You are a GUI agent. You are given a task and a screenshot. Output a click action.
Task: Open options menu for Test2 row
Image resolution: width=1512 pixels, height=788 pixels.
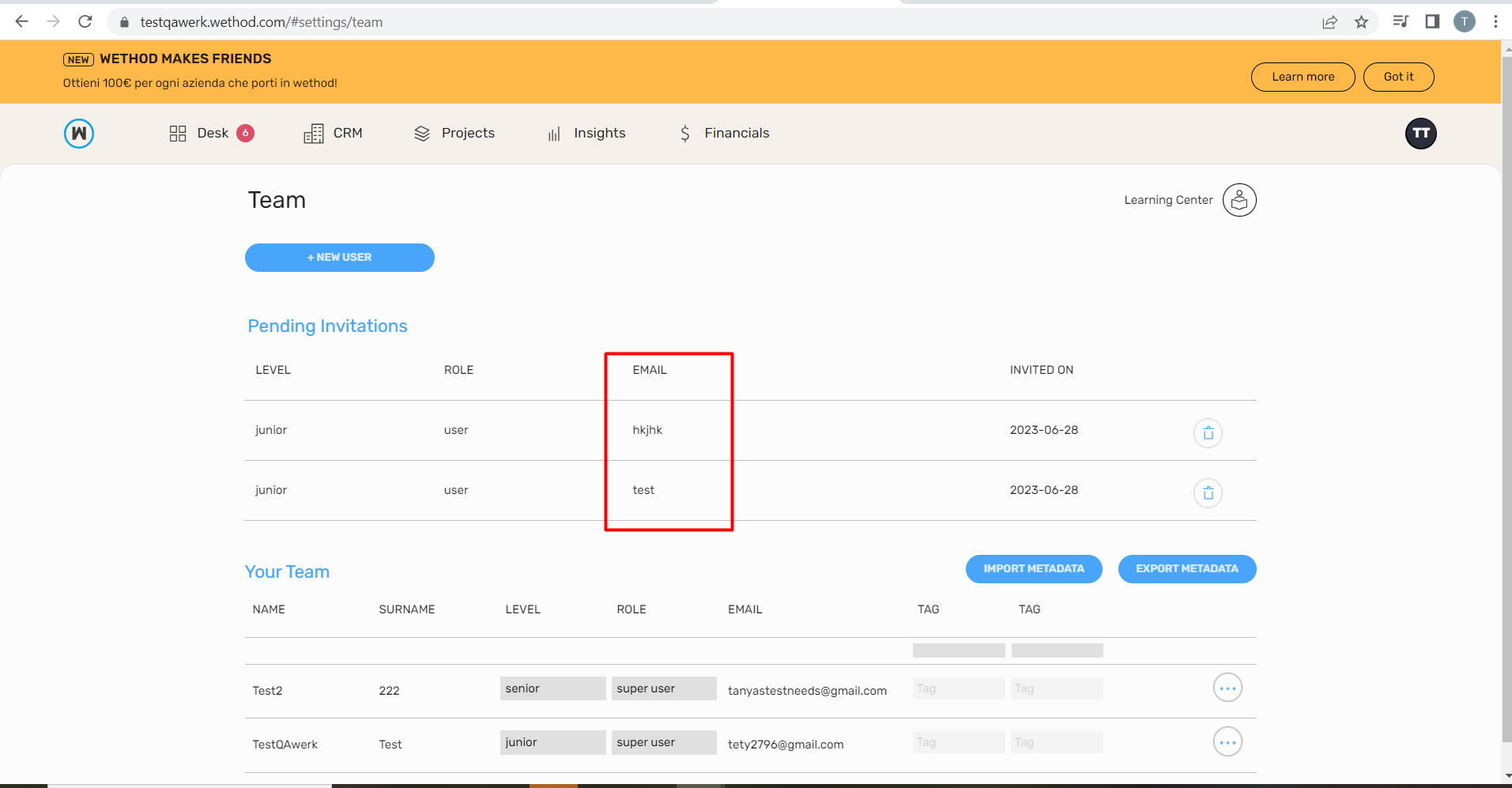click(x=1227, y=688)
